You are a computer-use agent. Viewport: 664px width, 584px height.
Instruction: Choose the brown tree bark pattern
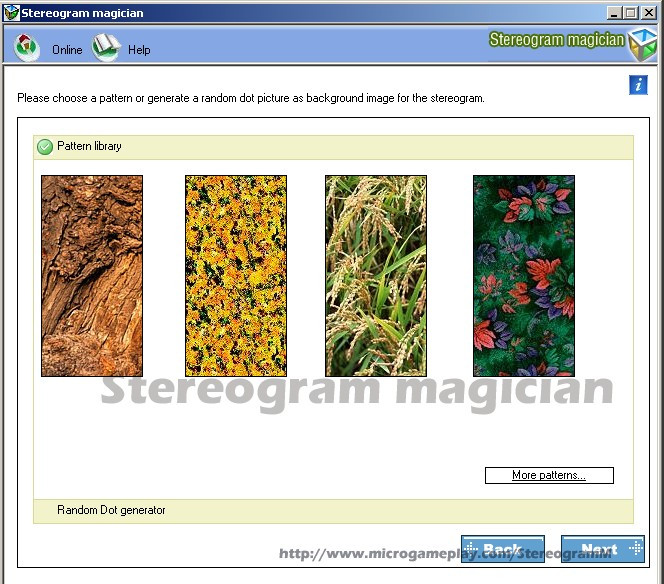[x=92, y=276]
